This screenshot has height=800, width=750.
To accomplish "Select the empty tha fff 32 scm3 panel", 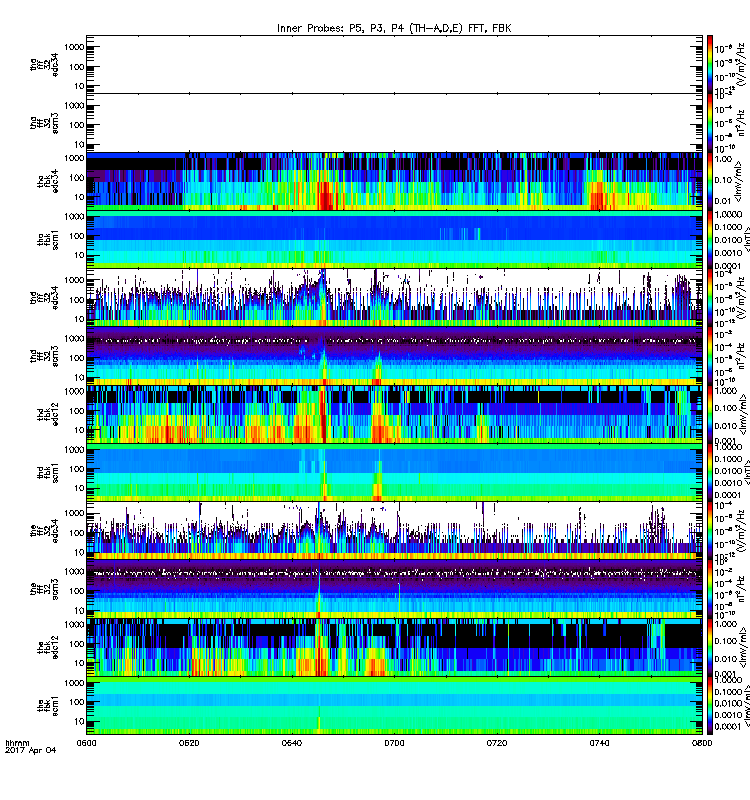I will [394, 122].
